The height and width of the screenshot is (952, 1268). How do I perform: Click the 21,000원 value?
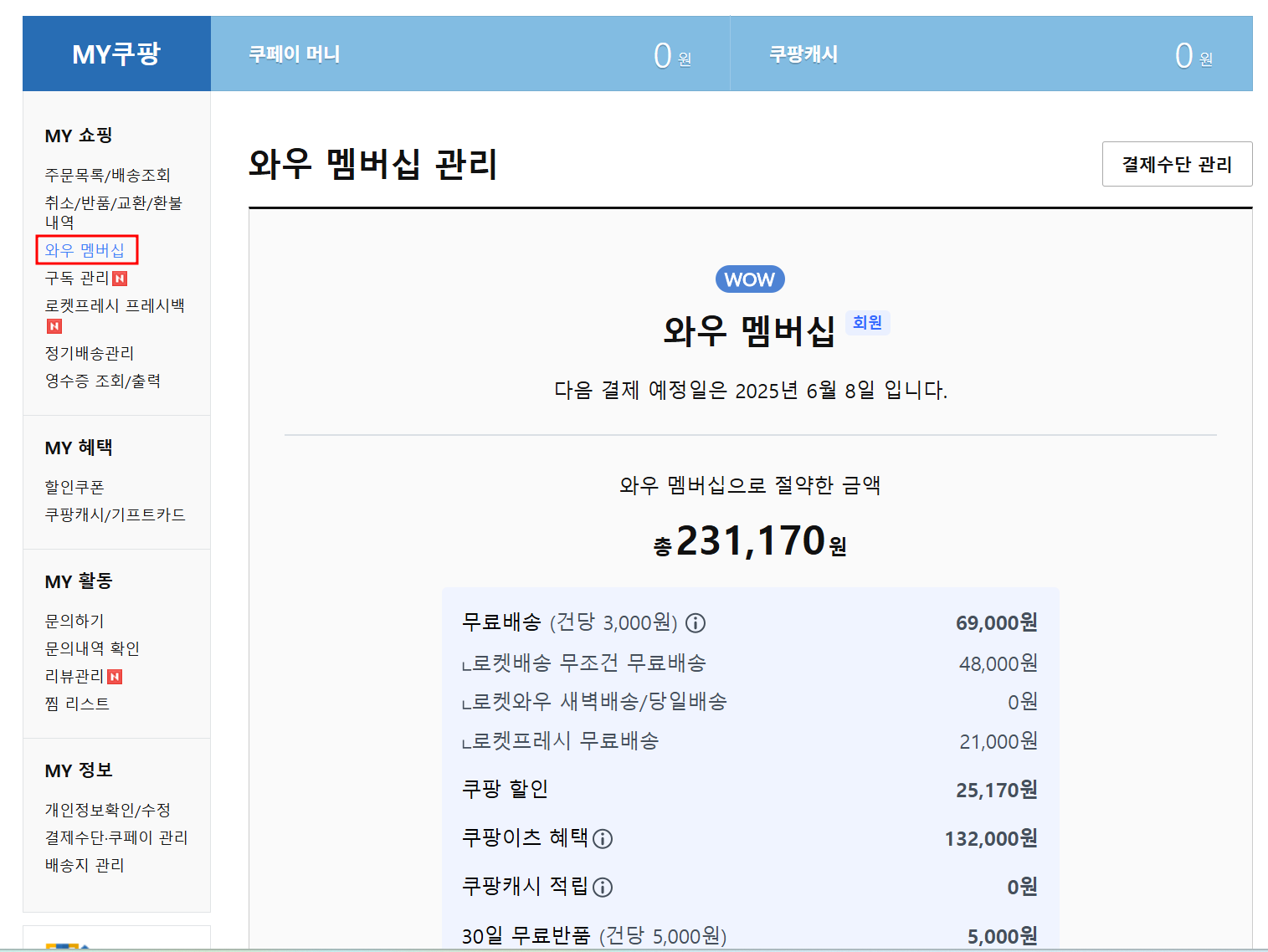(x=998, y=741)
